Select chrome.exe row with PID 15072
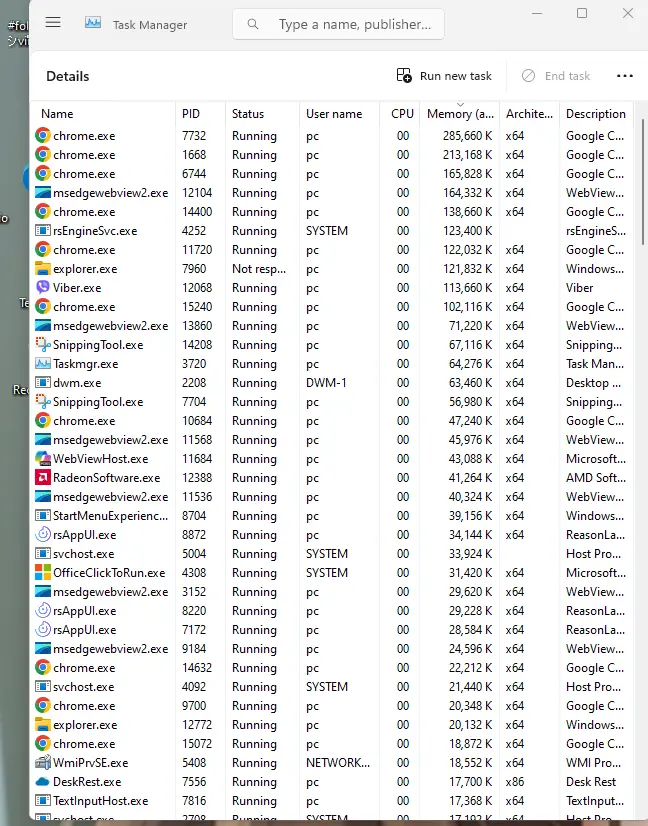Viewport: 648px width, 826px height. [x=332, y=744]
